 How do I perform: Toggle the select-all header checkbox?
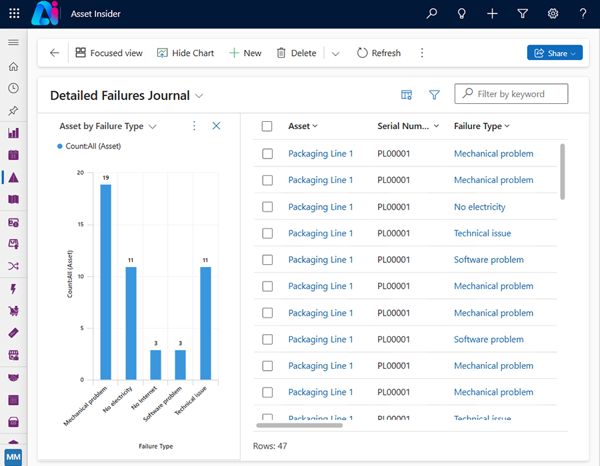tap(267, 126)
